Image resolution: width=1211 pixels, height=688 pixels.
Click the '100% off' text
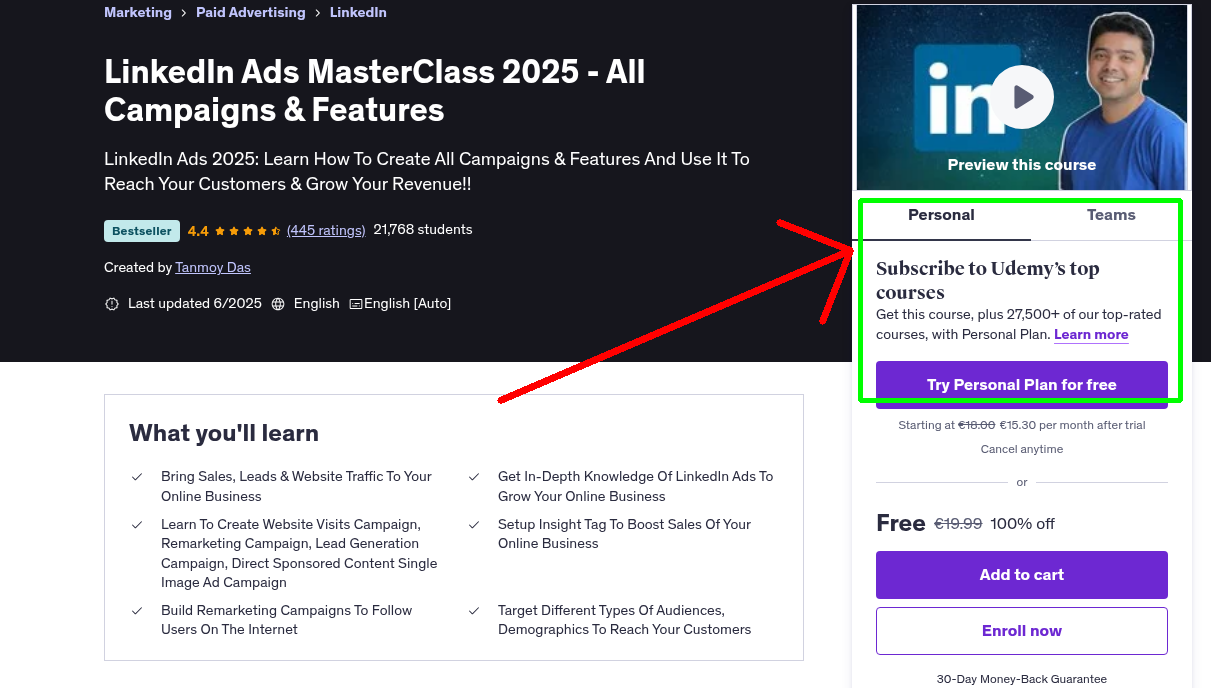point(1022,523)
